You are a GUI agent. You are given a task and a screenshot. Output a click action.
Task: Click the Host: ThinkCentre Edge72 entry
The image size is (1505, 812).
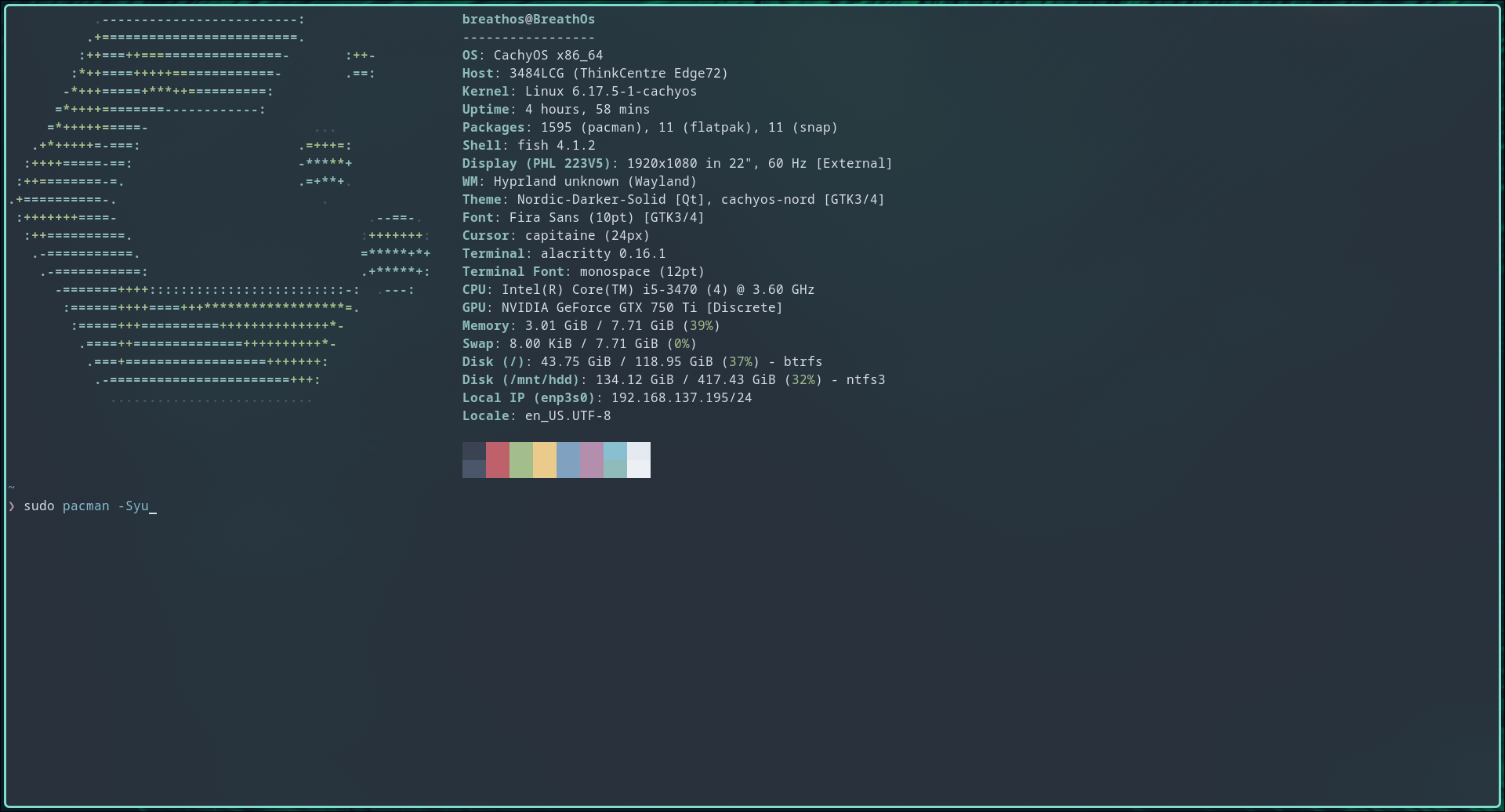pos(594,73)
